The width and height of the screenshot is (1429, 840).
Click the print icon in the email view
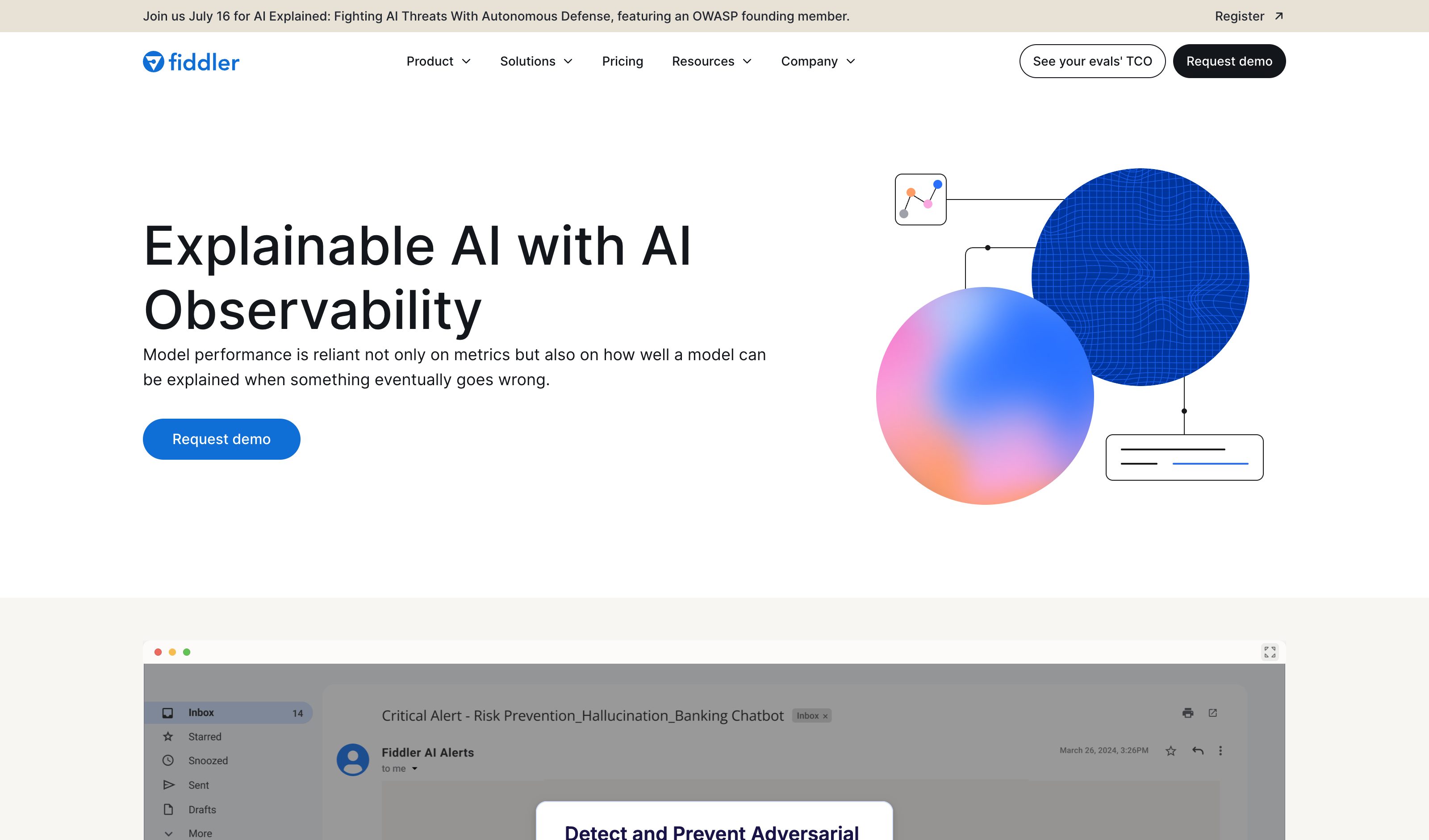coord(1188,712)
